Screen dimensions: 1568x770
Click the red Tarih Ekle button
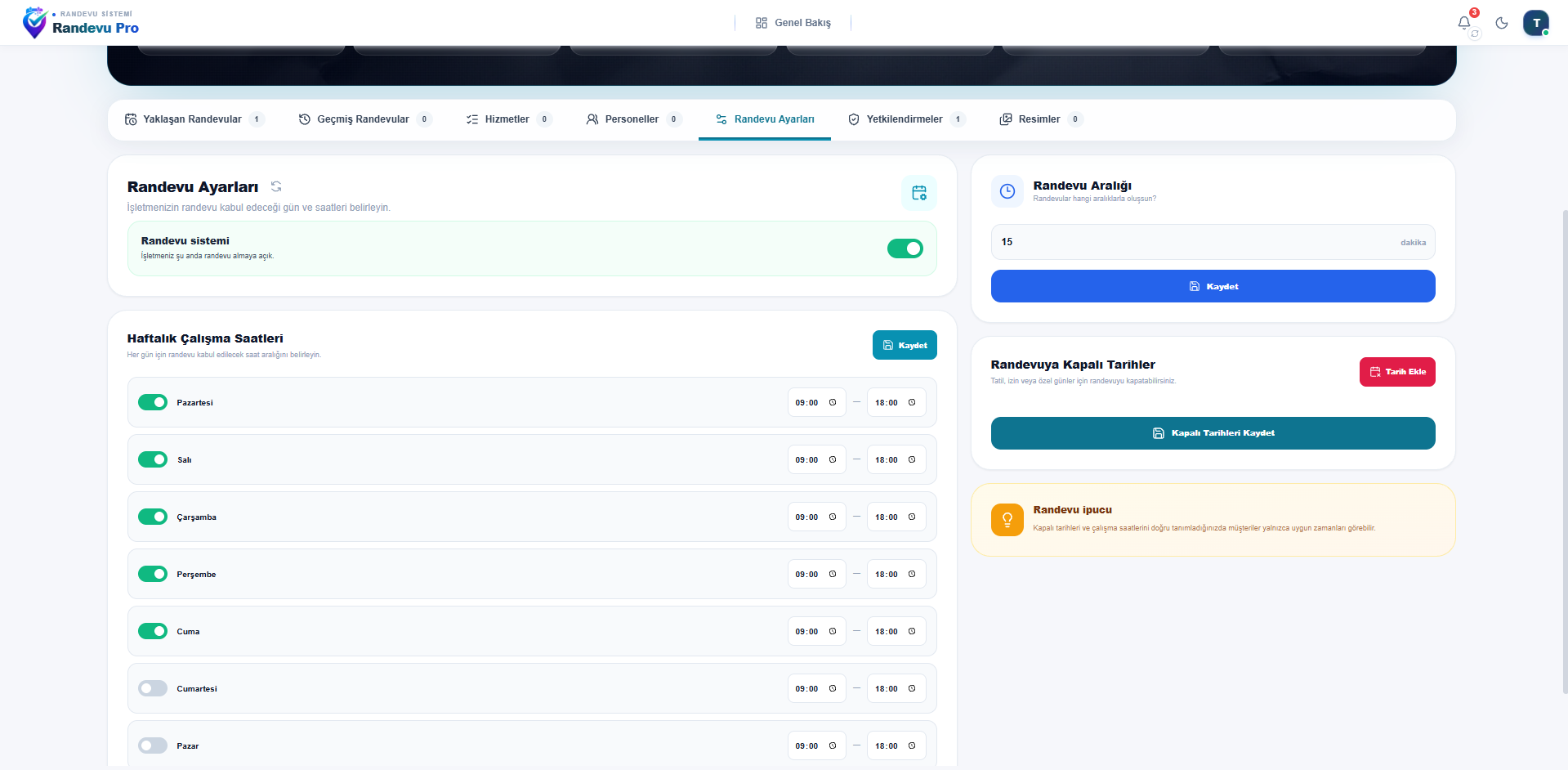(1397, 372)
